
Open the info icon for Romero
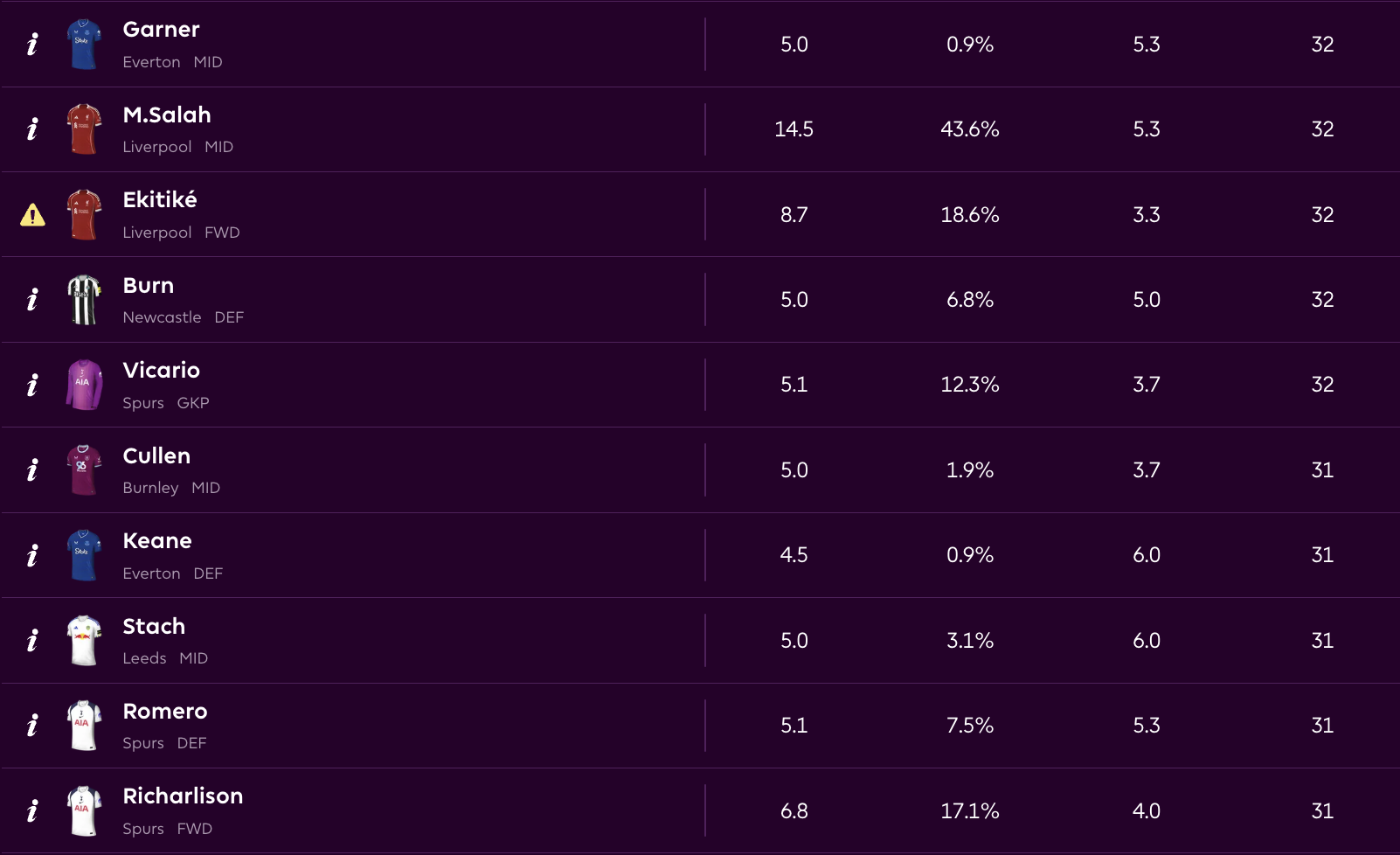click(x=32, y=726)
